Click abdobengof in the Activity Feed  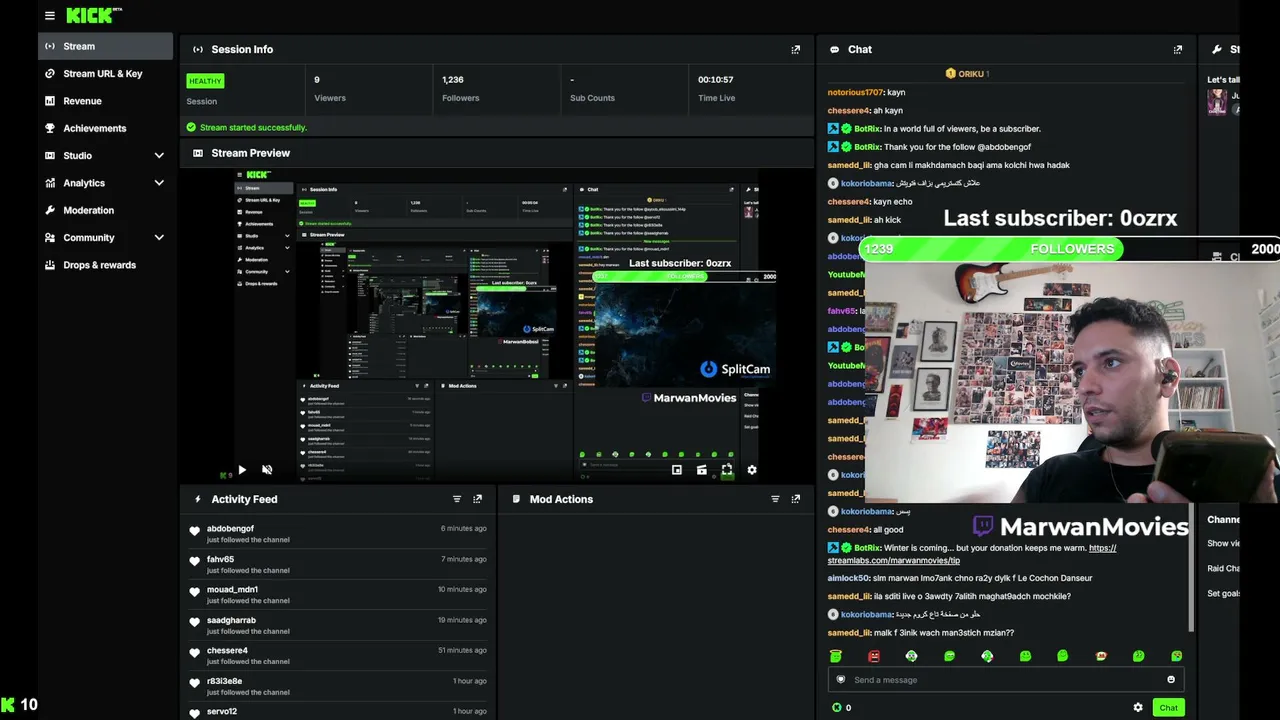pyautogui.click(x=230, y=528)
